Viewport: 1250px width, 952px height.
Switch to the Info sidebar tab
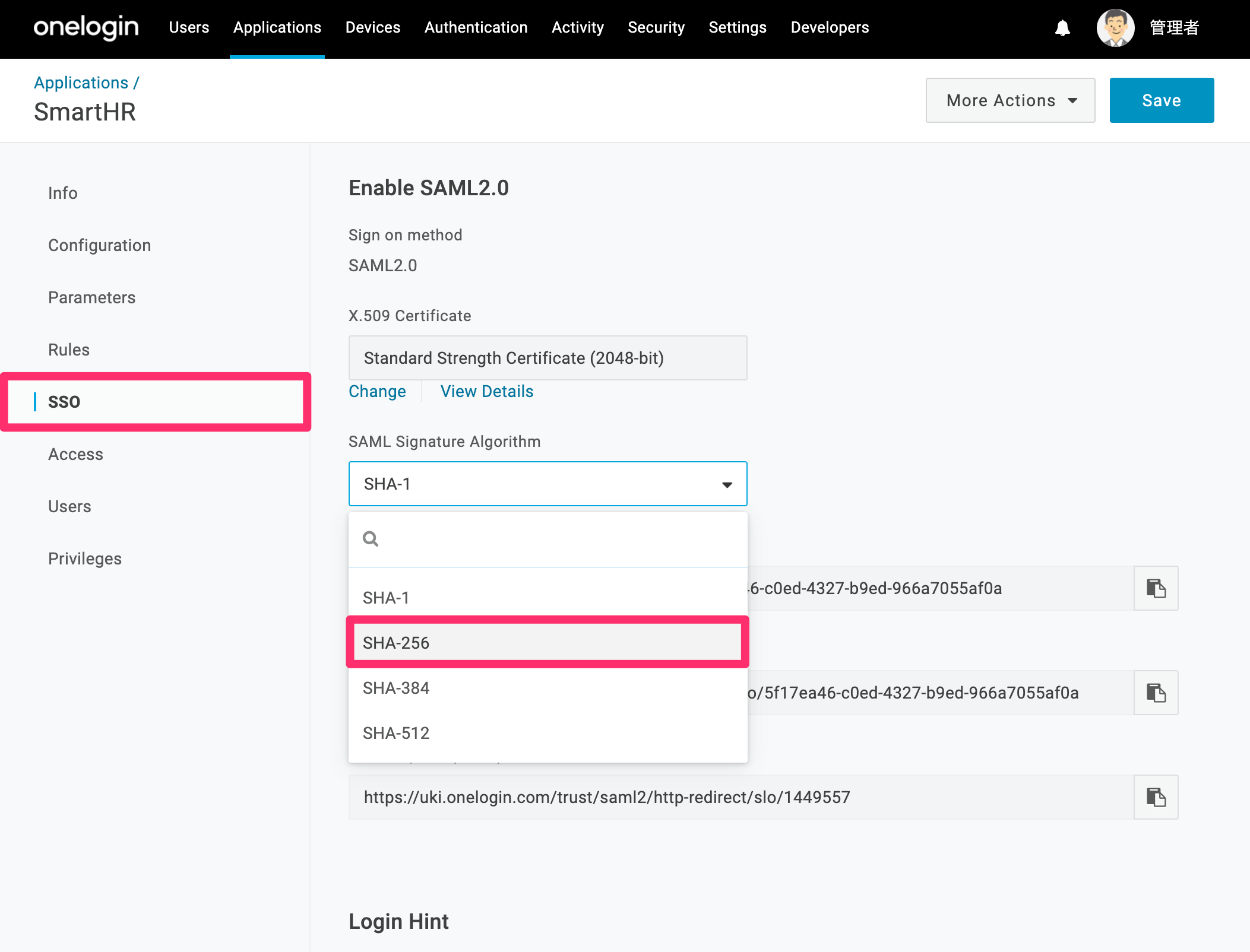tap(63, 193)
